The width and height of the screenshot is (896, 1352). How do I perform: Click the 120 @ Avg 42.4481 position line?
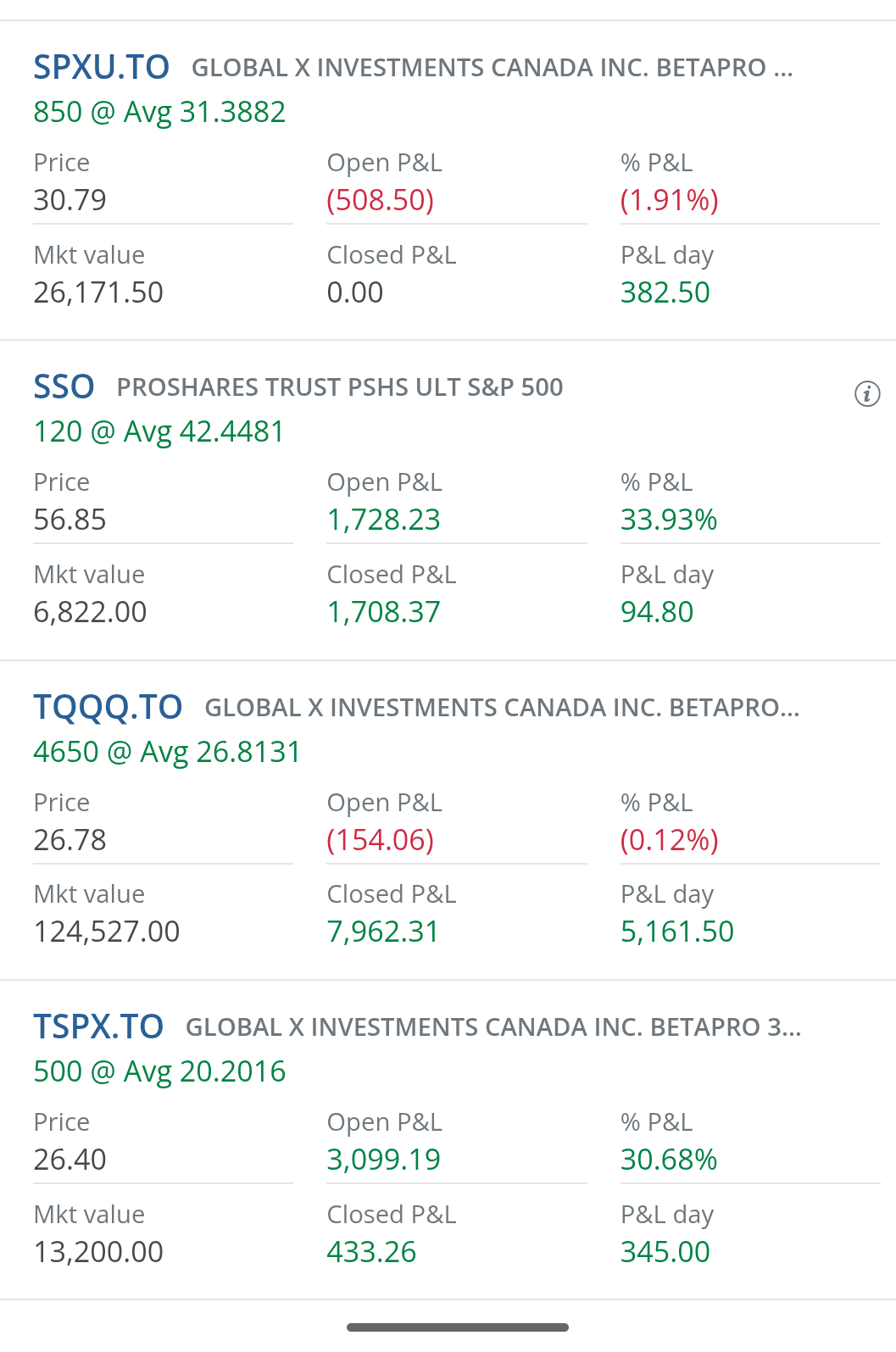click(x=159, y=431)
